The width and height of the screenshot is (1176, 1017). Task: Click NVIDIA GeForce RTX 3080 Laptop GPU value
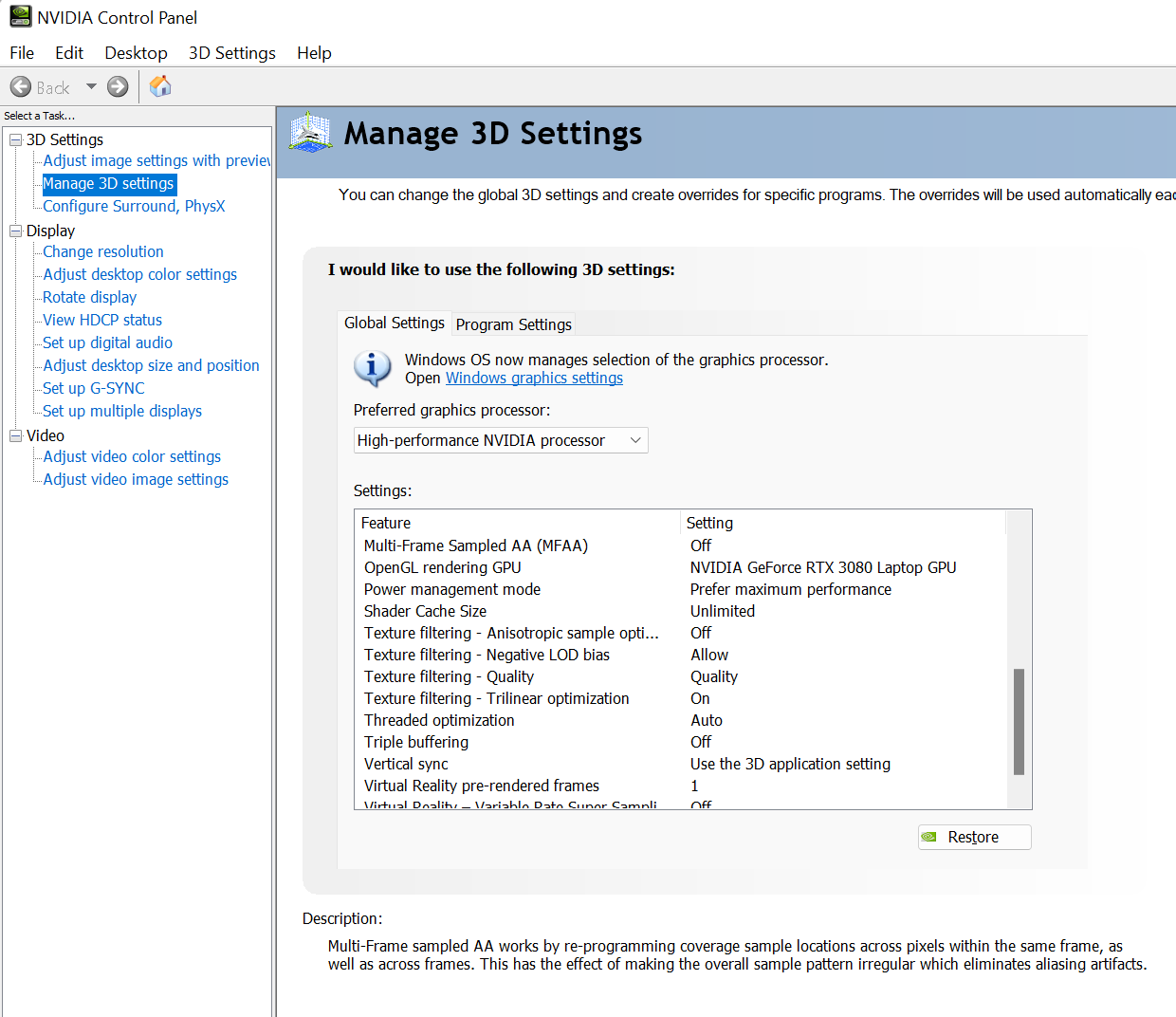point(823,567)
